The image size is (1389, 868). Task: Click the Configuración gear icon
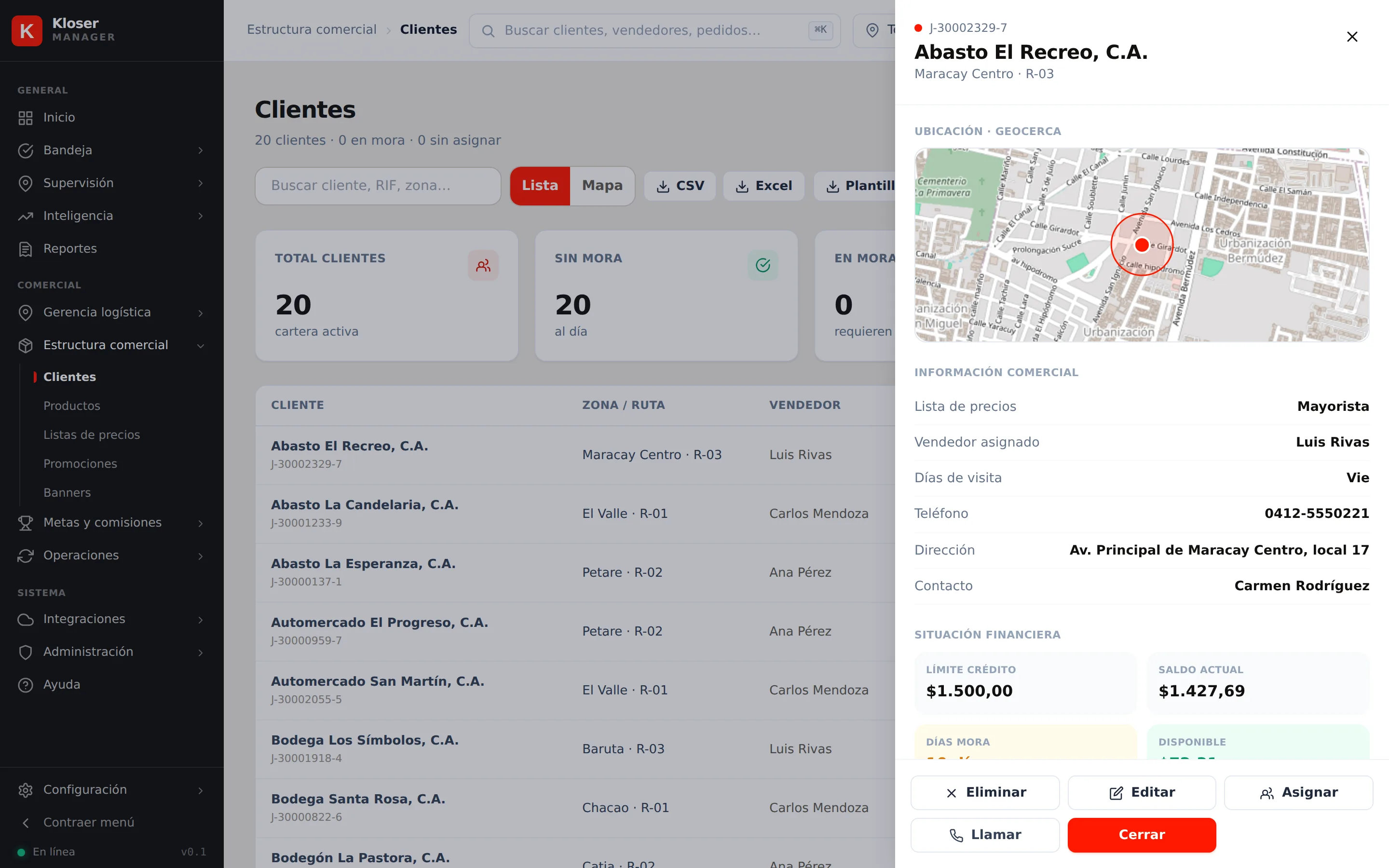pos(25,790)
